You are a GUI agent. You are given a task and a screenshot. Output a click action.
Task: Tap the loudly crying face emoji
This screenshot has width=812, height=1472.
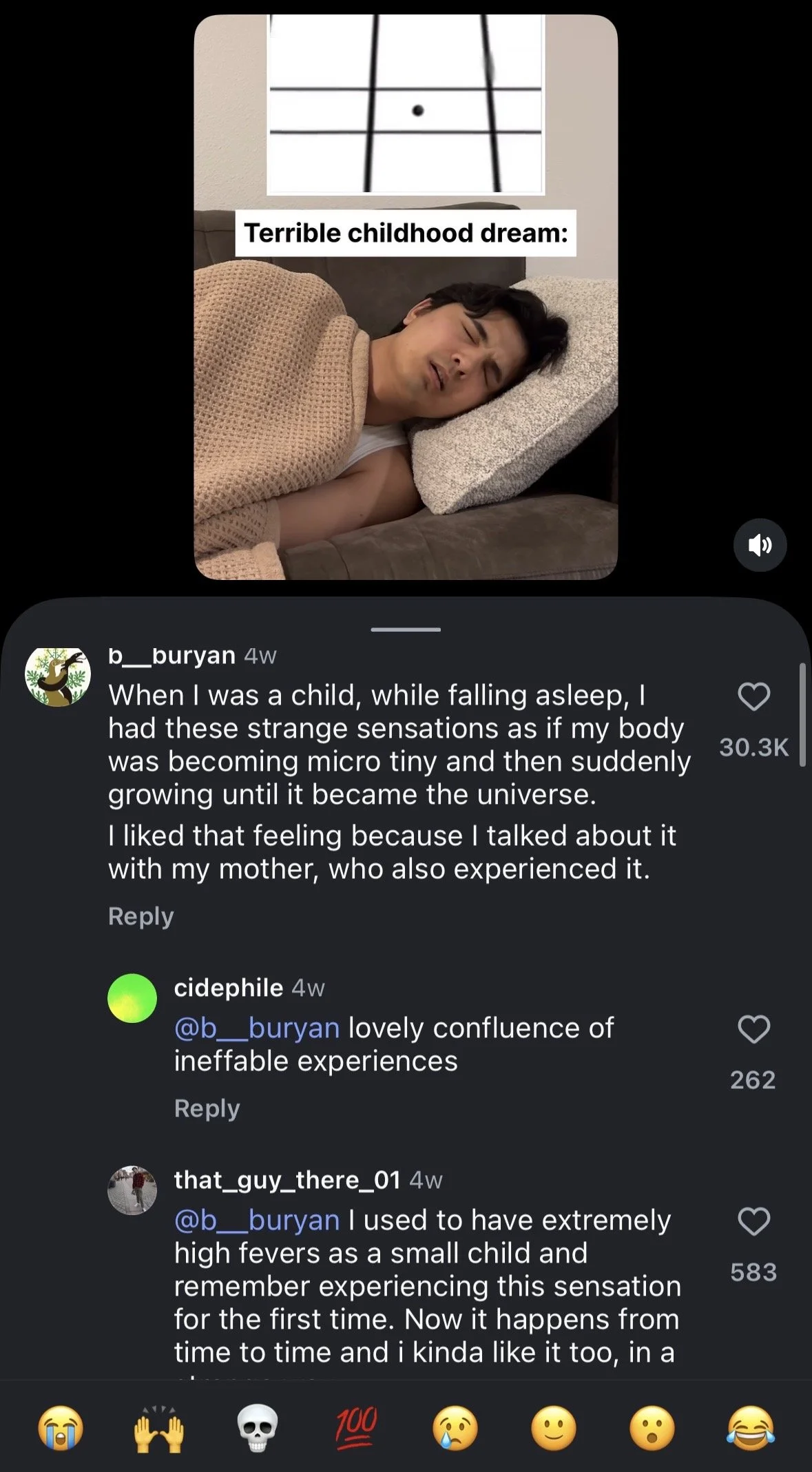[x=61, y=1428]
